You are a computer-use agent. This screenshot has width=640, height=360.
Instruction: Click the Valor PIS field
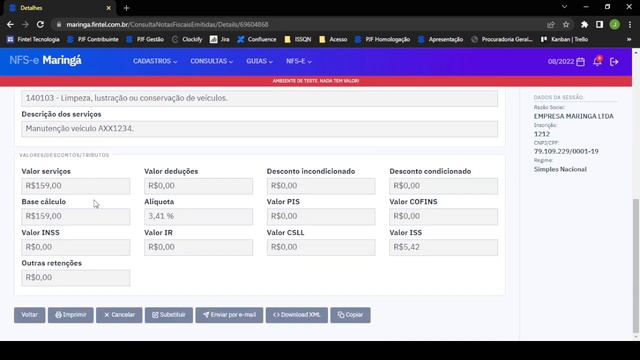pos(321,216)
